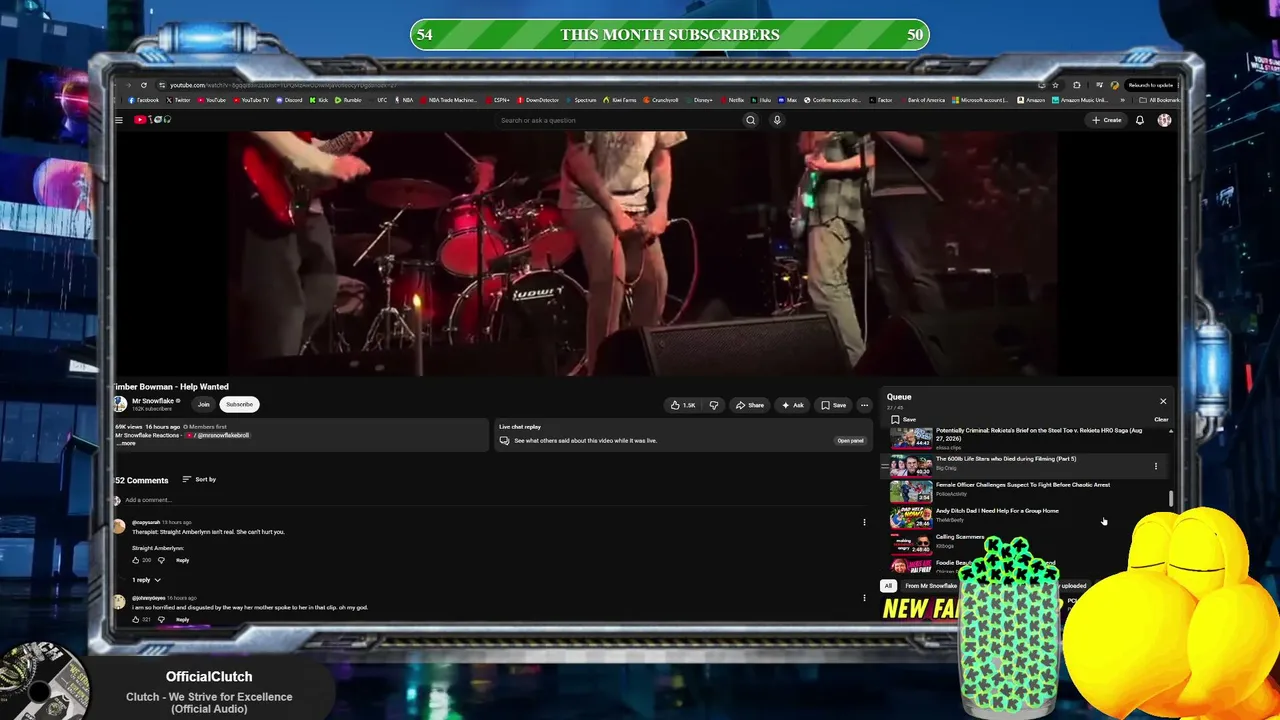Viewport: 1280px width, 720px height.
Task: Subscribe to Mr Snowflake
Action: pos(239,404)
